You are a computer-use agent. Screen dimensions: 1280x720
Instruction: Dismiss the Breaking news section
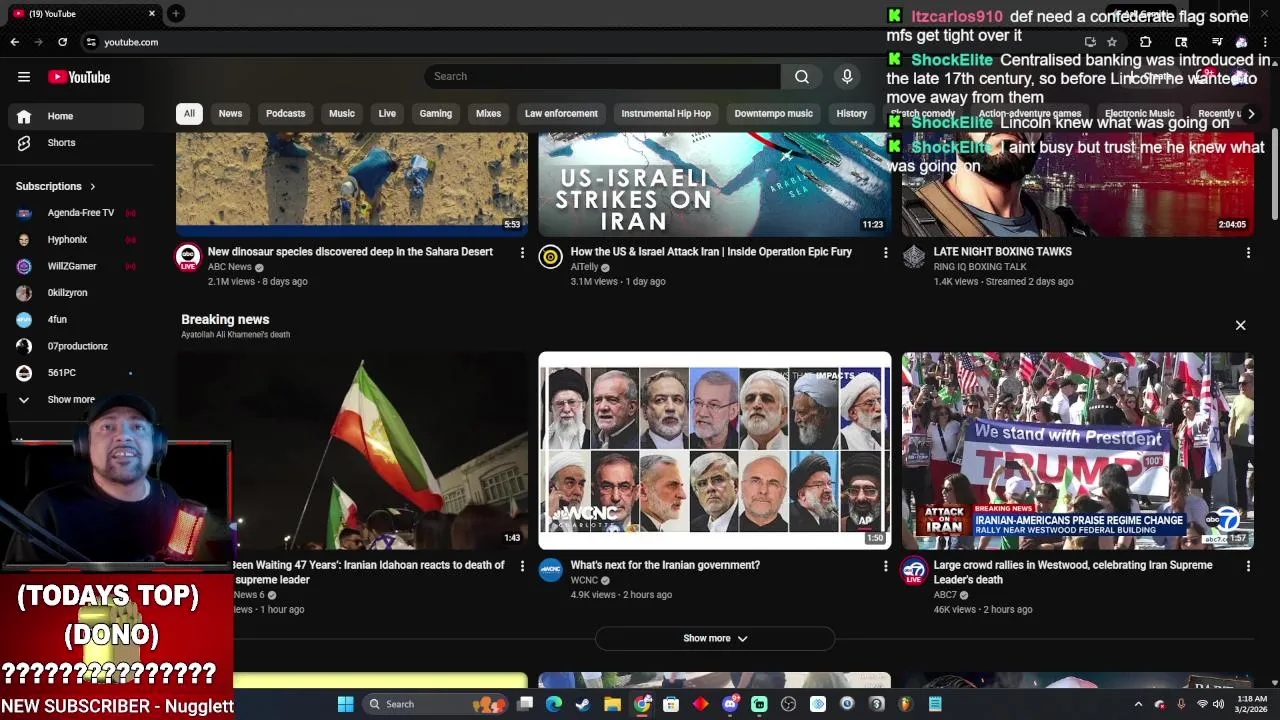point(1240,325)
